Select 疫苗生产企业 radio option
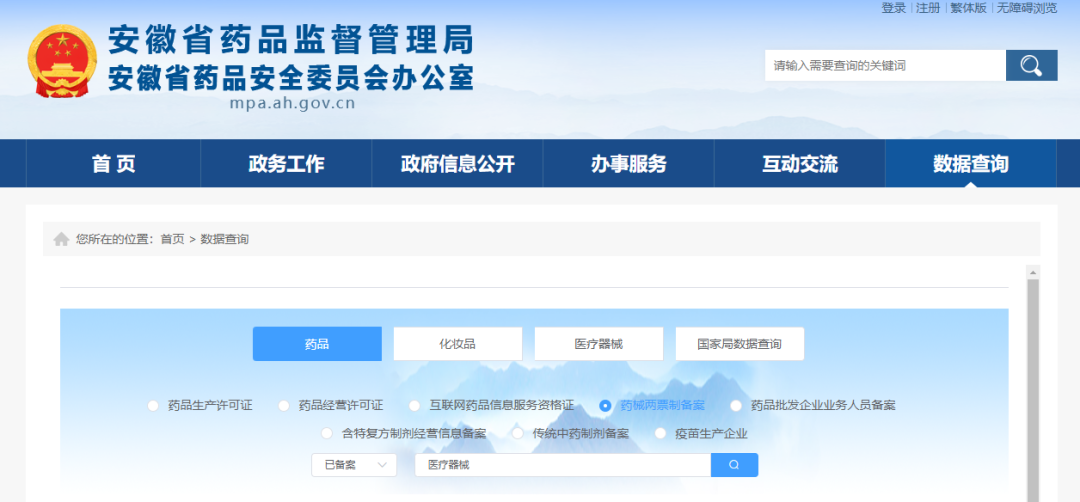The width and height of the screenshot is (1080, 502). tap(661, 434)
